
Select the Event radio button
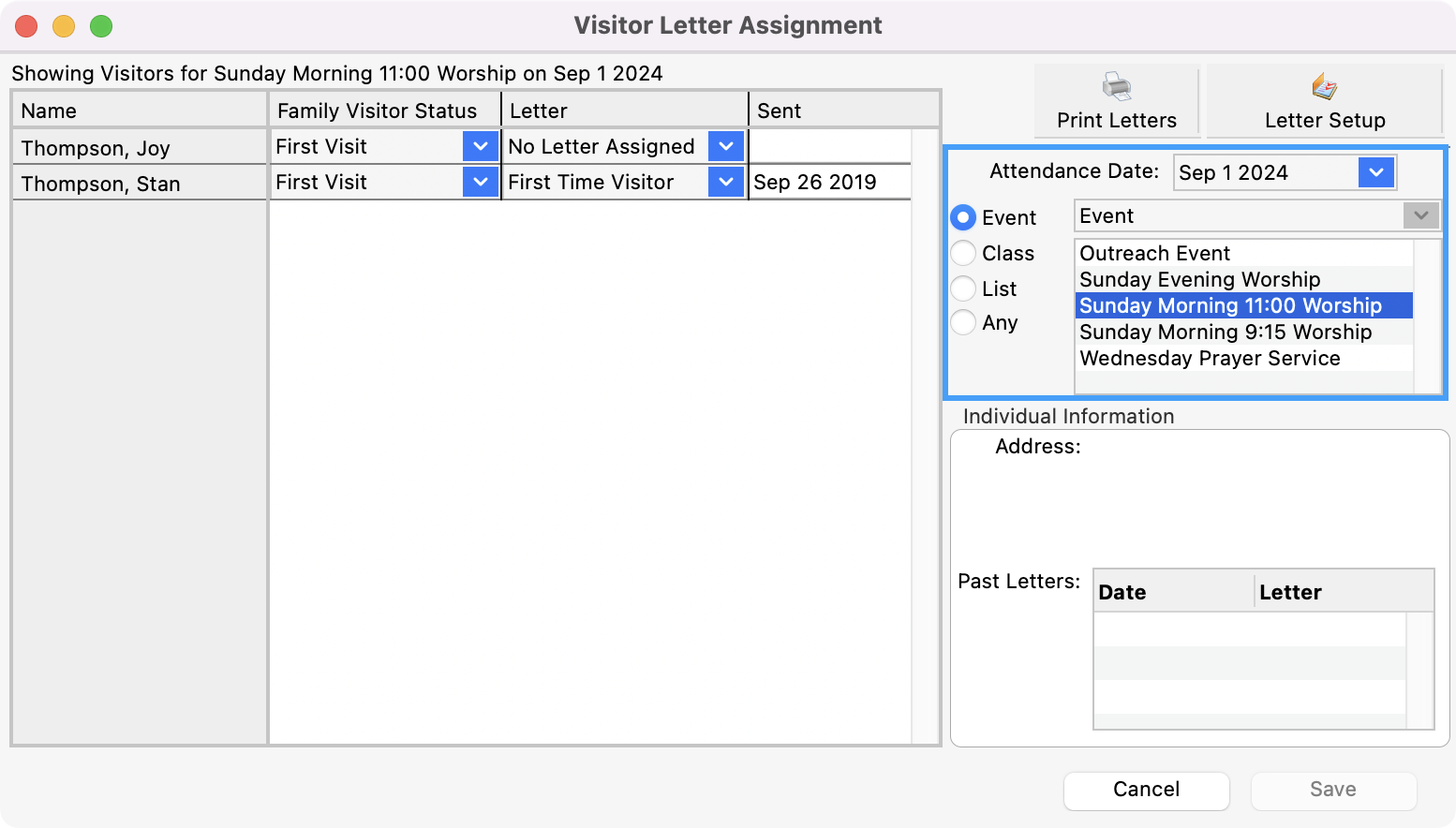pyautogui.click(x=963, y=217)
